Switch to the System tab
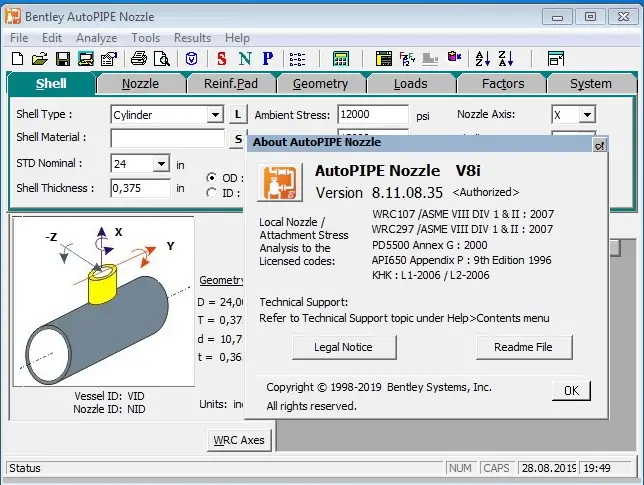Image resolution: width=644 pixels, height=485 pixels. coord(591,83)
